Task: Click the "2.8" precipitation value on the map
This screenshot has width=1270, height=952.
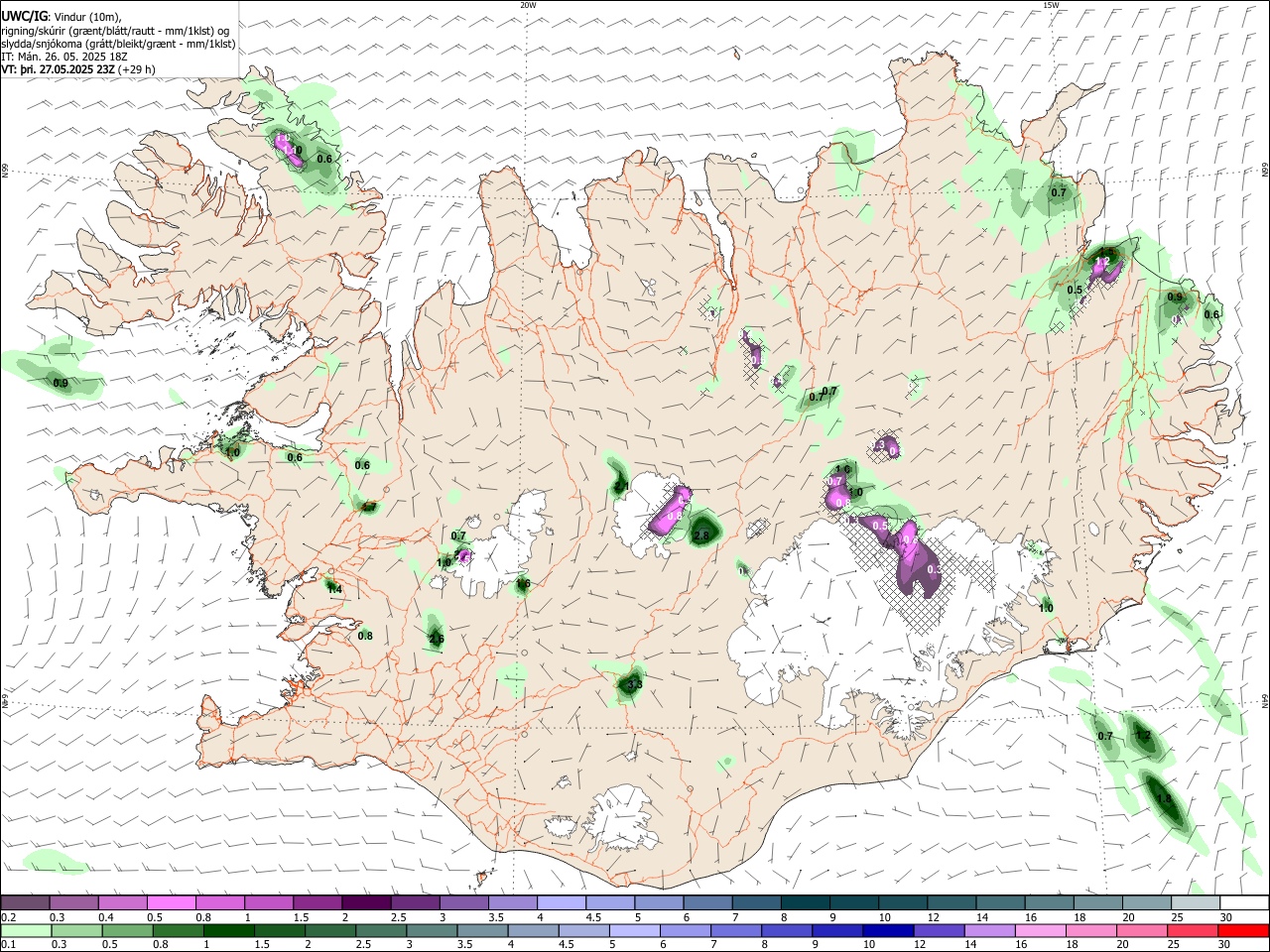Action: (x=701, y=535)
